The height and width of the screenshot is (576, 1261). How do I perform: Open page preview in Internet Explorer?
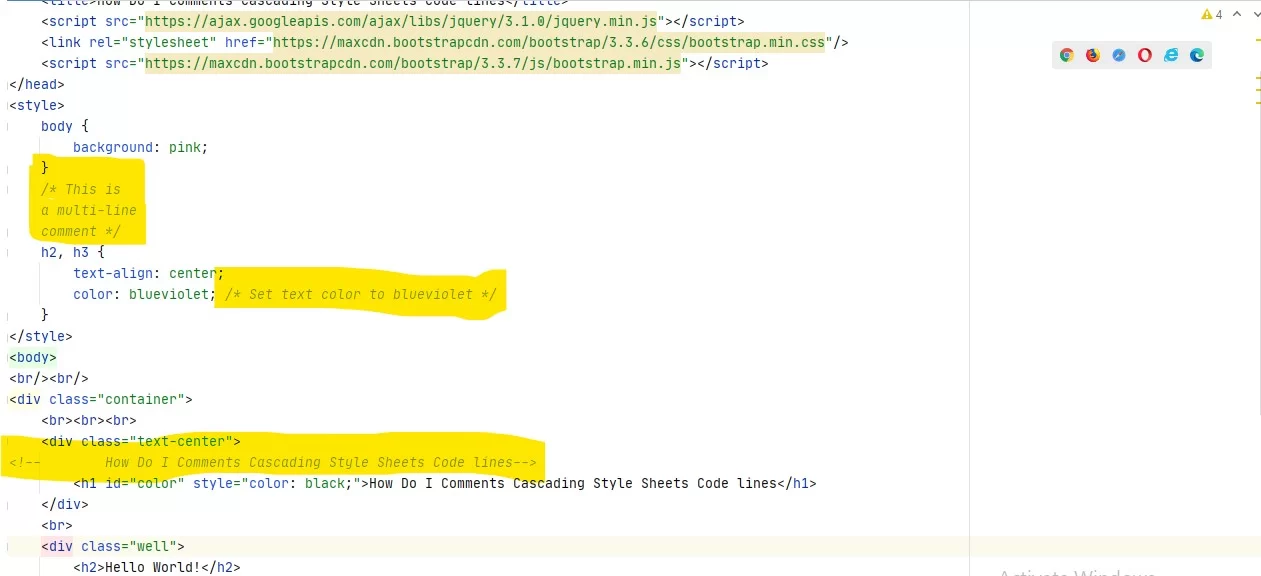click(1171, 55)
